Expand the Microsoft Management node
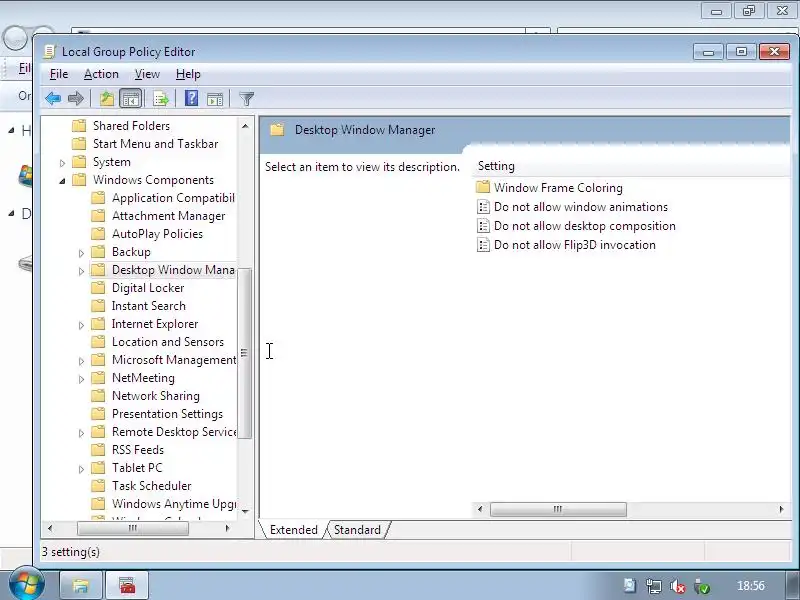Screen dimensions: 800x600 click(x=81, y=361)
